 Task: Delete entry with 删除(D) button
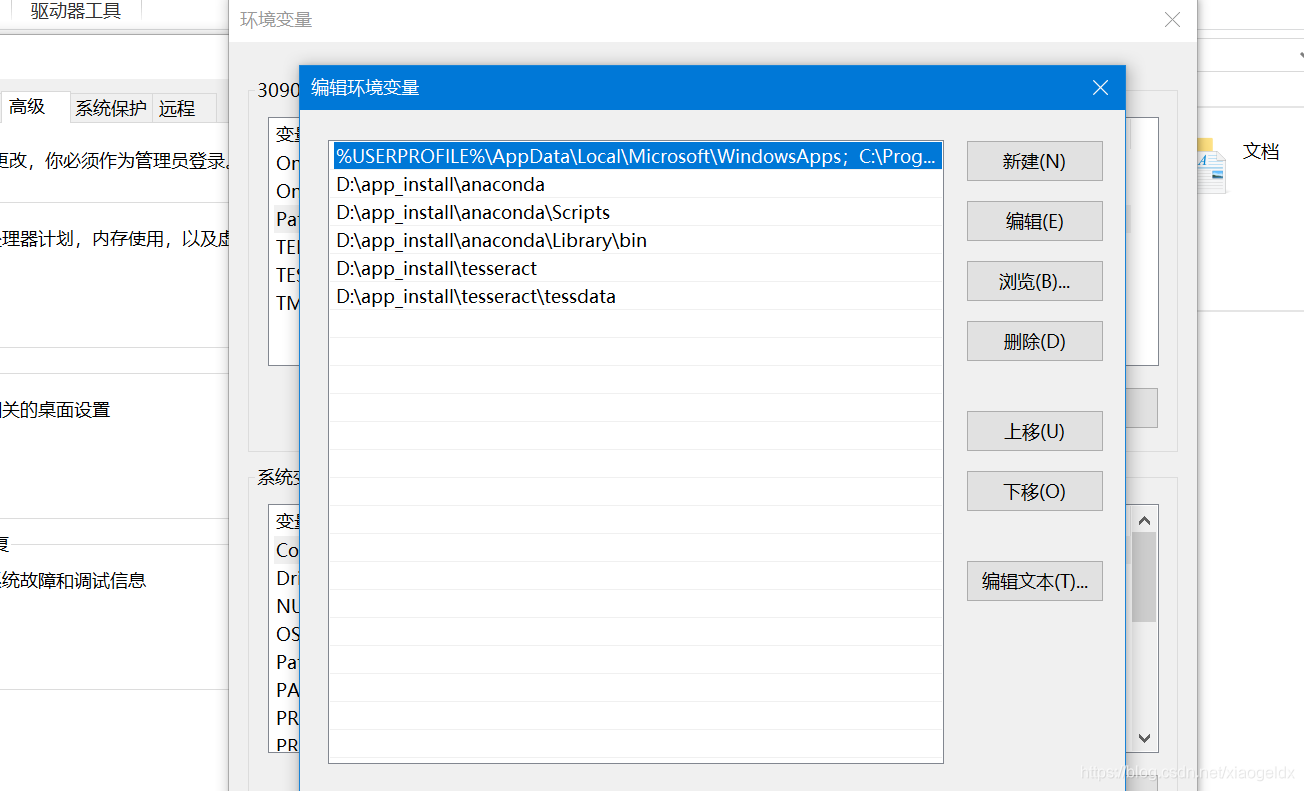(1034, 341)
